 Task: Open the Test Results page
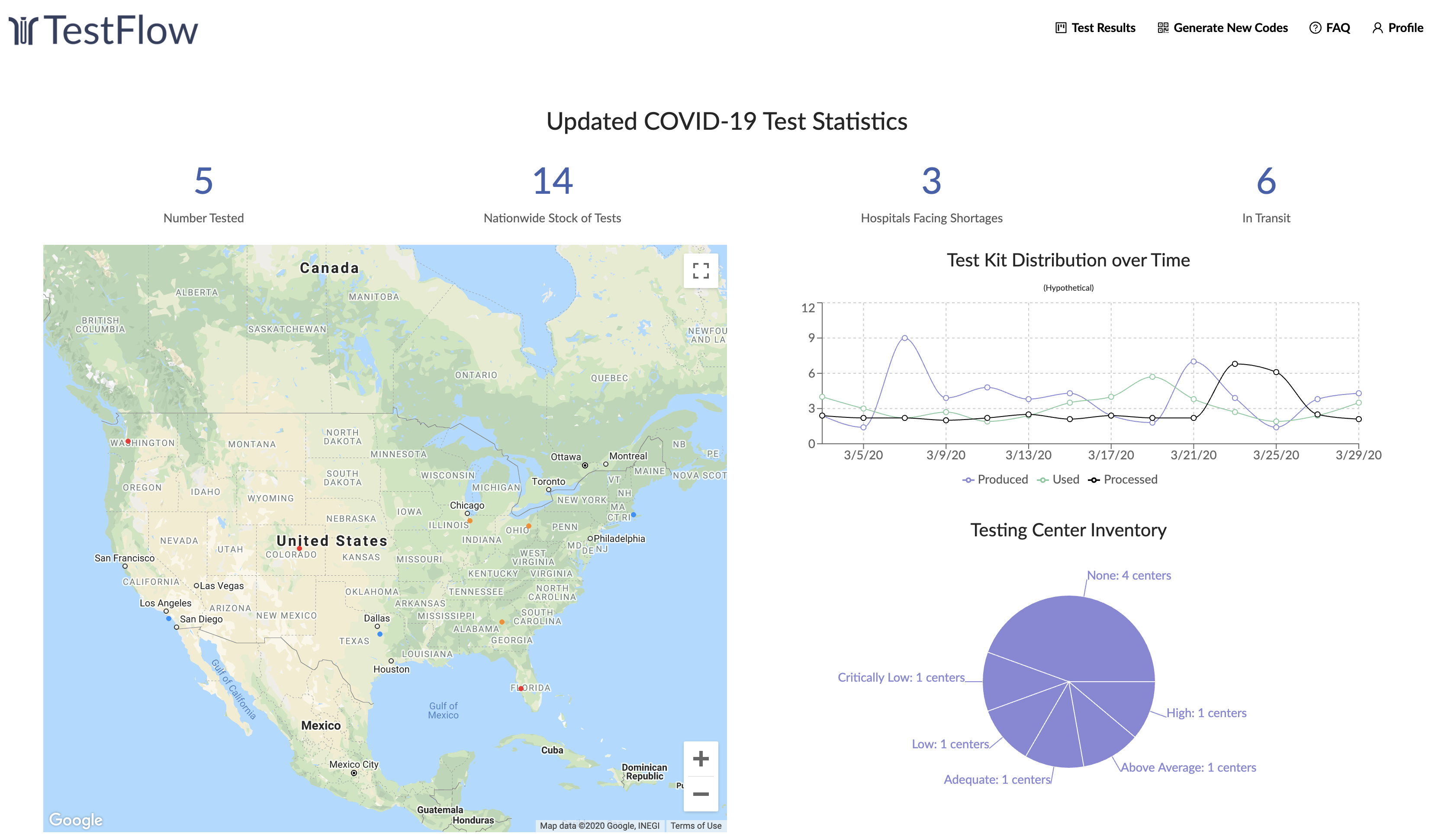click(x=1095, y=28)
